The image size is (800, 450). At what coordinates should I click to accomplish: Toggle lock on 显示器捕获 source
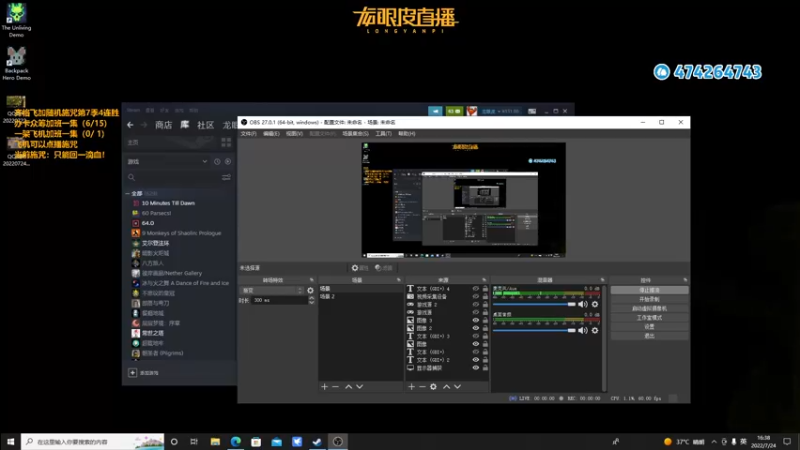(x=485, y=368)
